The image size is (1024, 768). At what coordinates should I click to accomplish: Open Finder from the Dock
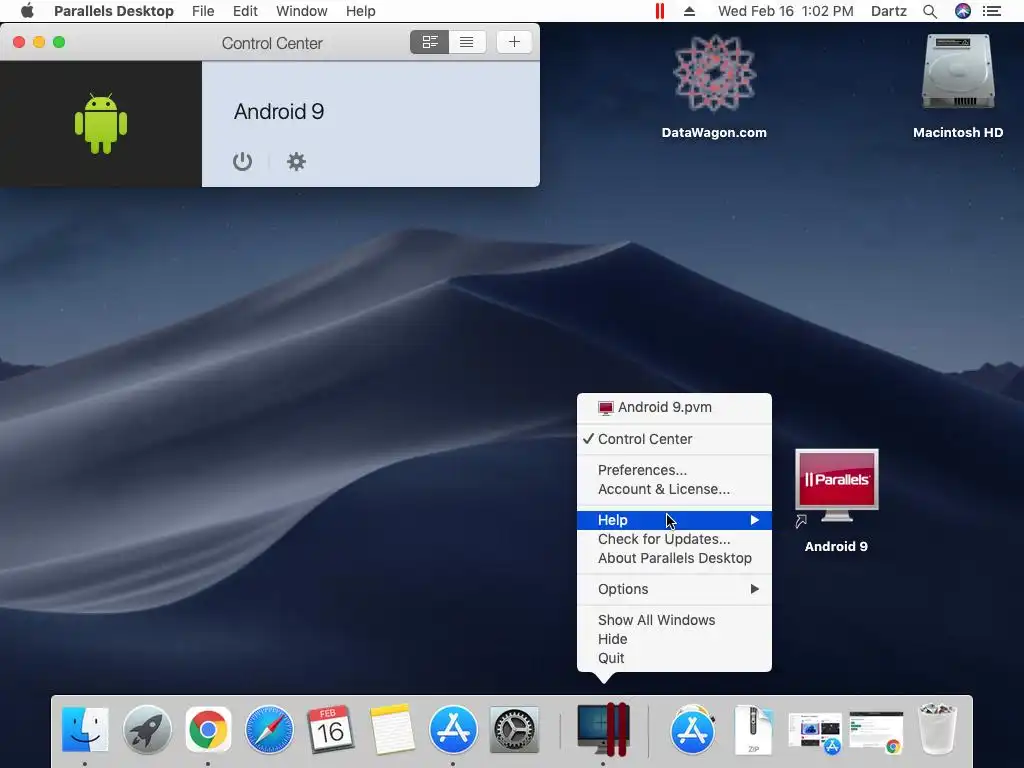85,729
